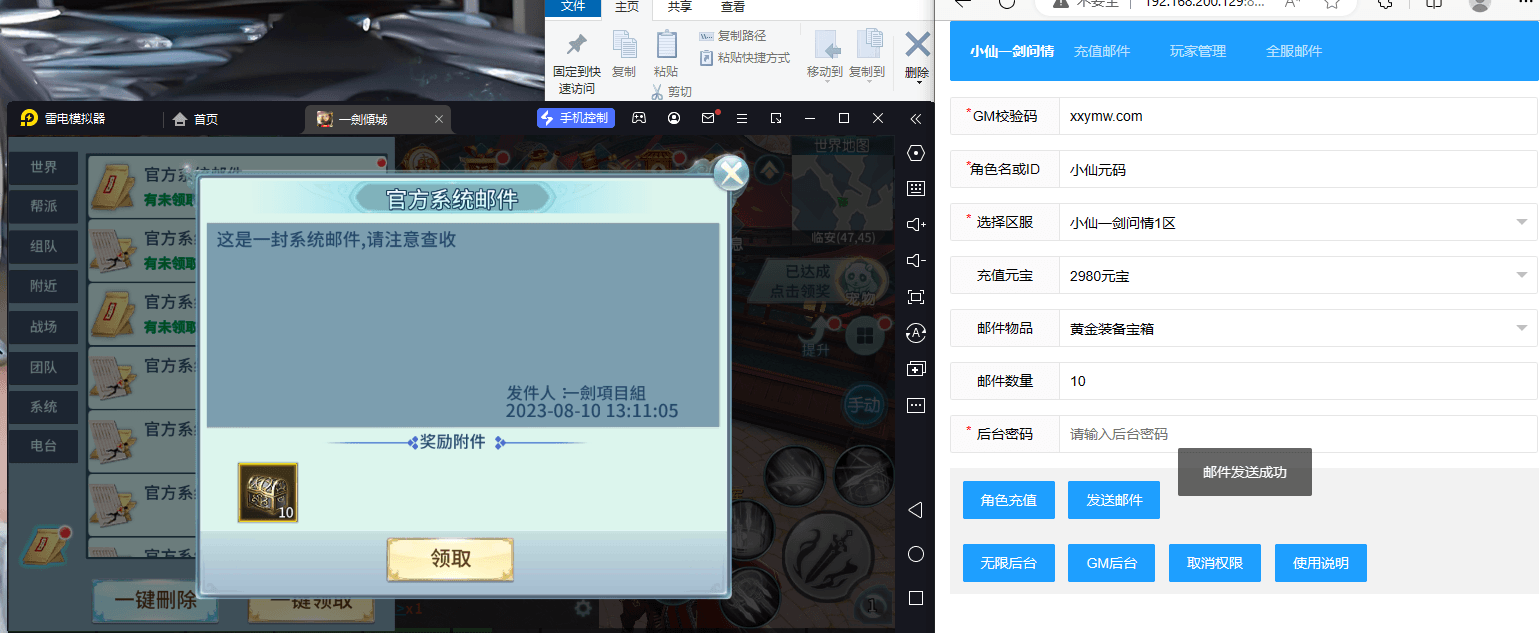This screenshot has height=633, width=1540.
Task: Click the 邮件数量 input field
Action: pos(1298,381)
